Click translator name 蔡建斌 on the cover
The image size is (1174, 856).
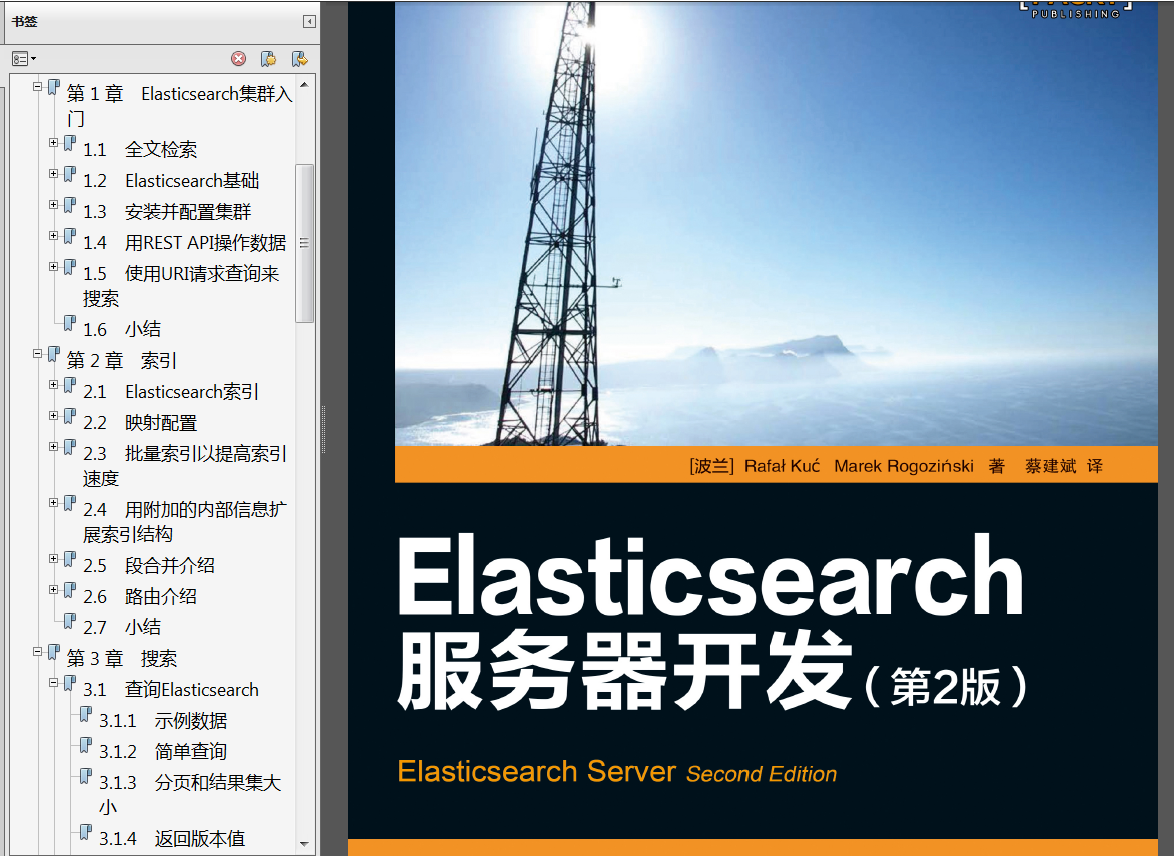pyautogui.click(x=1050, y=466)
